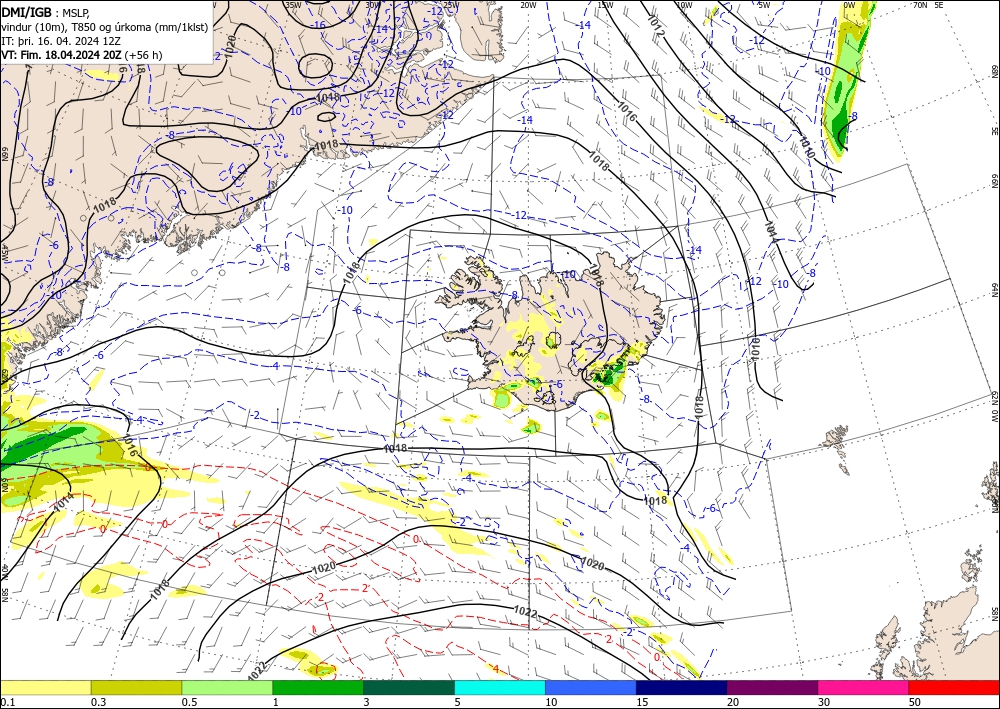Click the legend value '50' under the color bar
Viewport: 1000px width, 709px height.
pyautogui.click(x=915, y=702)
